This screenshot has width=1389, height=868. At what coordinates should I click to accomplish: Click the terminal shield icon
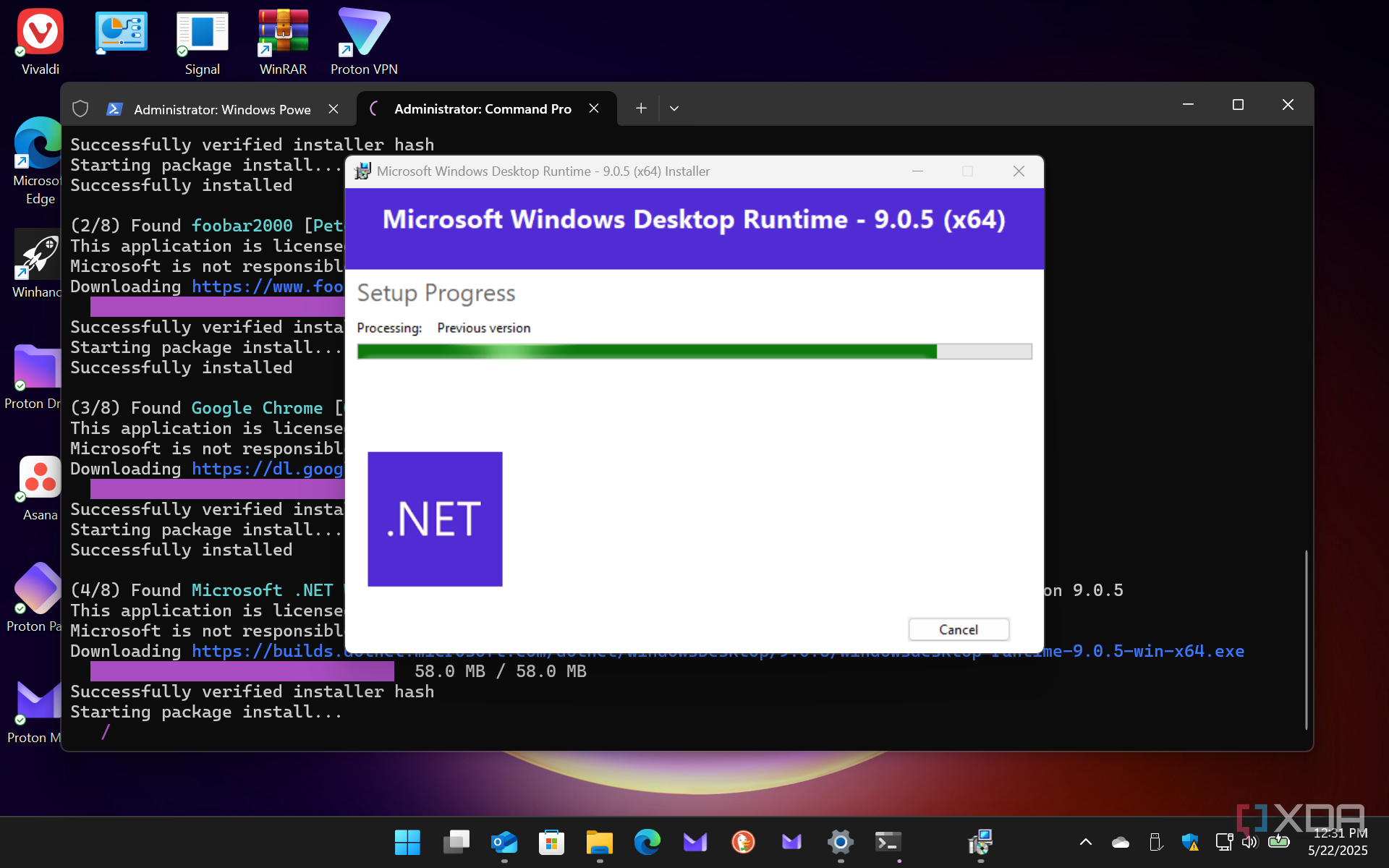click(x=80, y=109)
